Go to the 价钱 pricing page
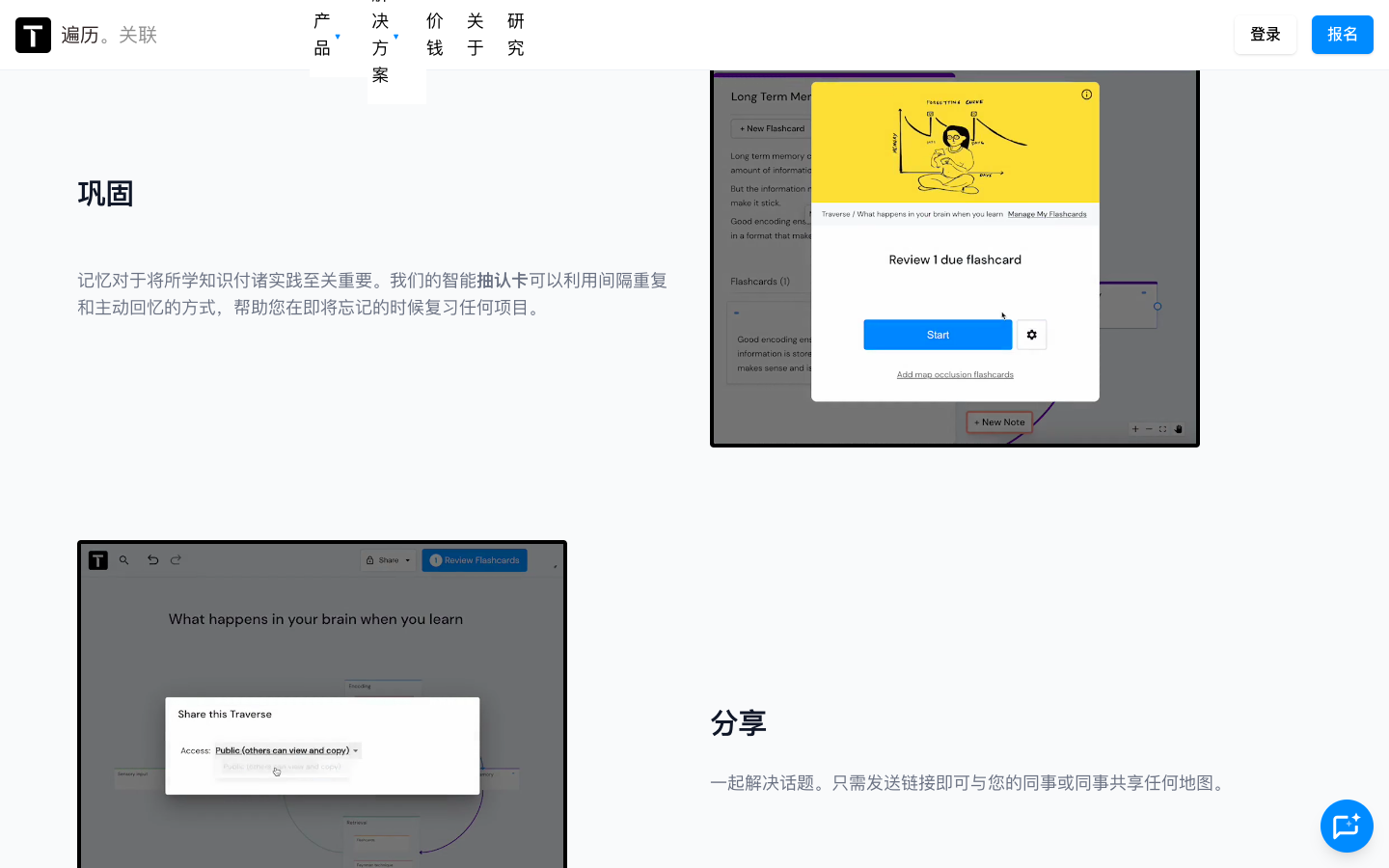 click(435, 35)
